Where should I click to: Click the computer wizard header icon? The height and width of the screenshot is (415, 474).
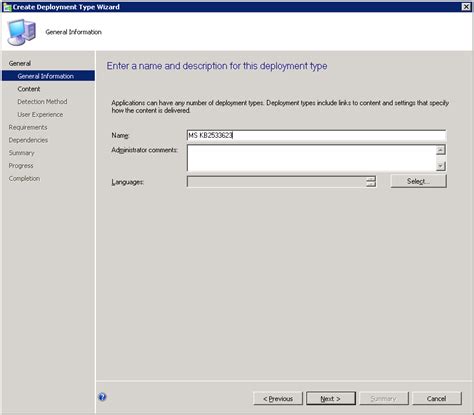22,32
